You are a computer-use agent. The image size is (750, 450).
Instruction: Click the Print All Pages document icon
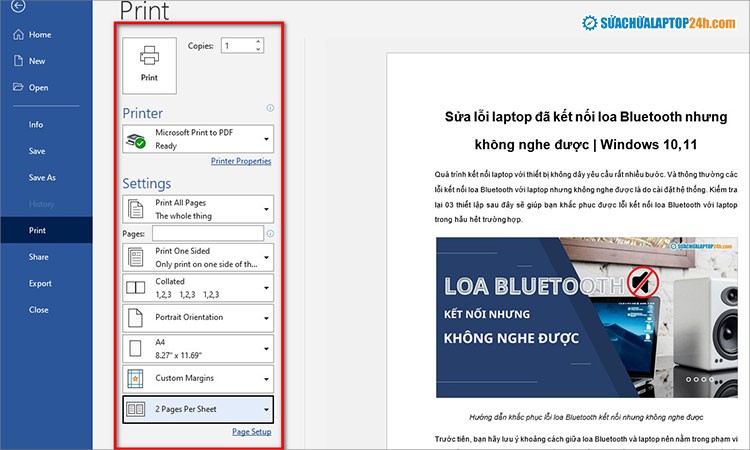point(136,209)
